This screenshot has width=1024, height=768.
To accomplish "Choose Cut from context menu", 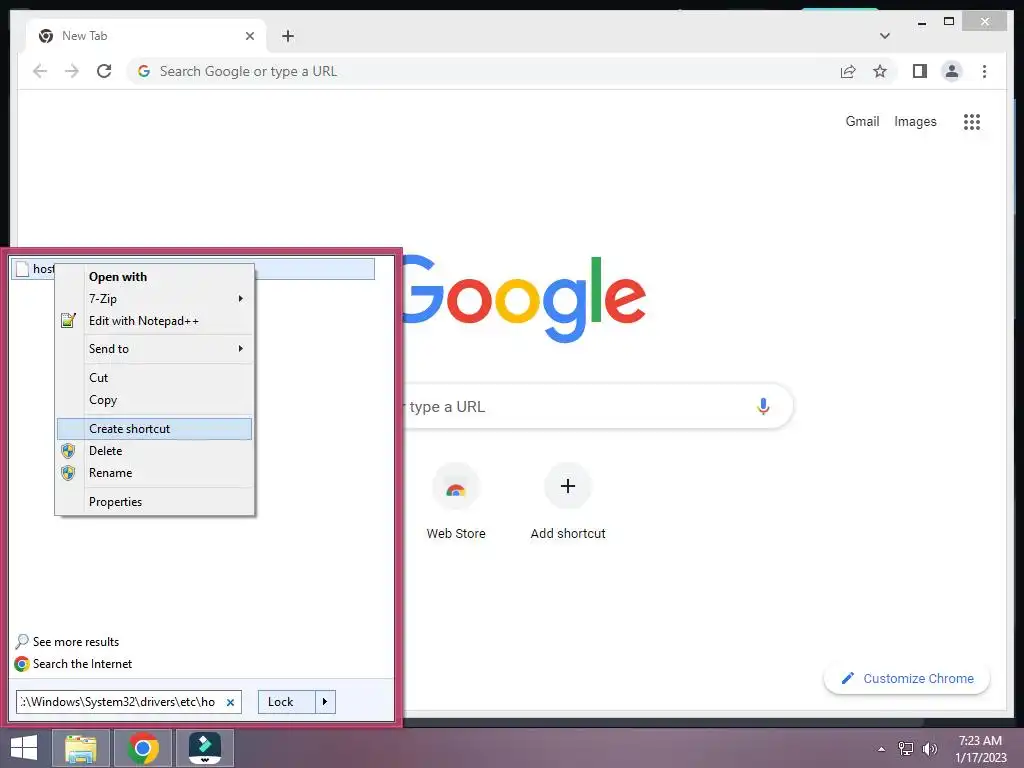I will pyautogui.click(x=155, y=377).
